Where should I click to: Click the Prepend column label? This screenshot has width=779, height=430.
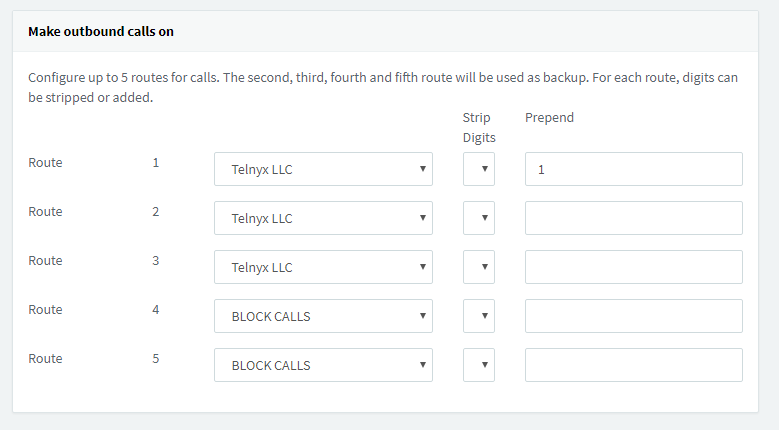point(549,117)
